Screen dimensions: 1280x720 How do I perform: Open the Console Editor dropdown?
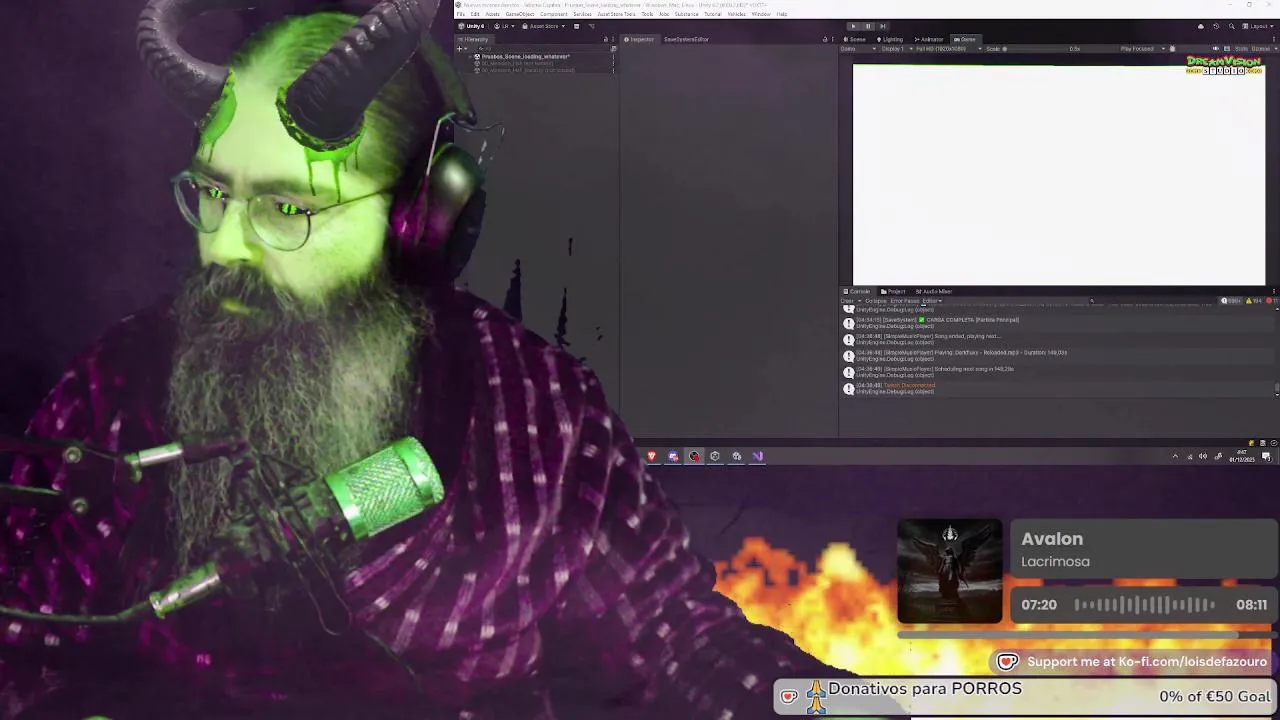932,301
